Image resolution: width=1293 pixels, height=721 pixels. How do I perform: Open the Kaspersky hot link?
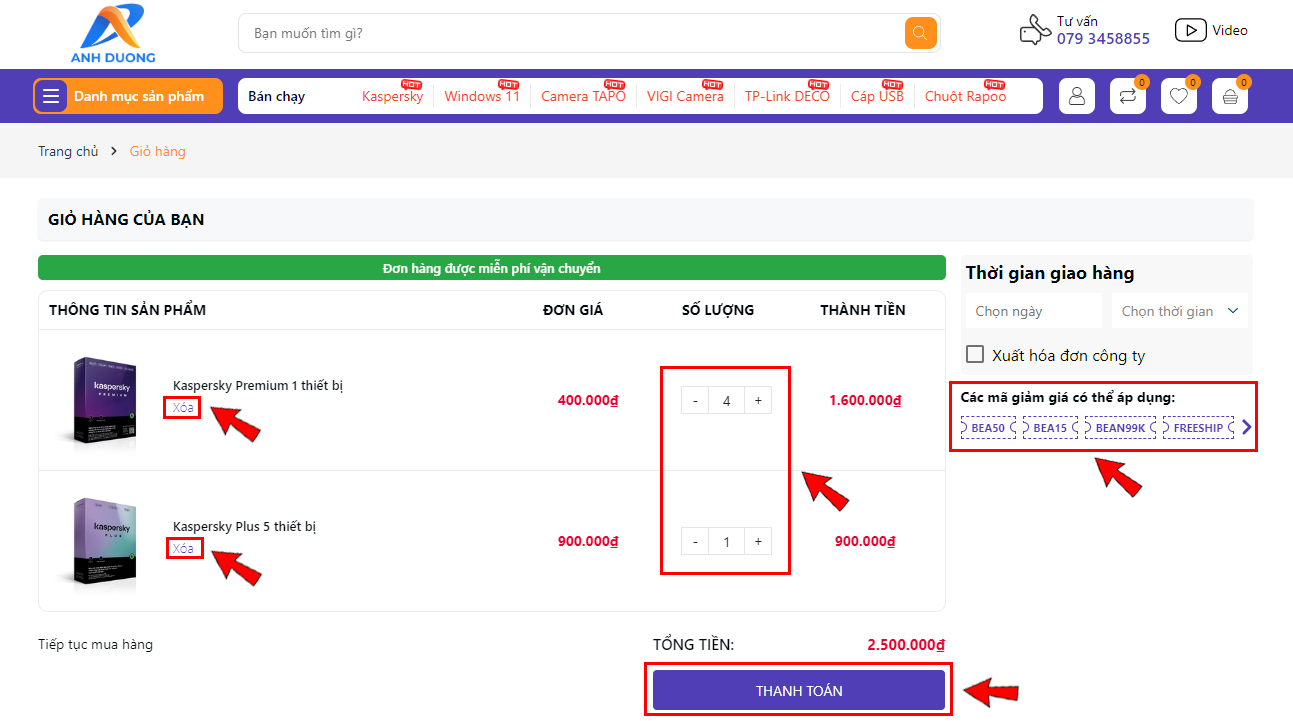(x=392, y=96)
